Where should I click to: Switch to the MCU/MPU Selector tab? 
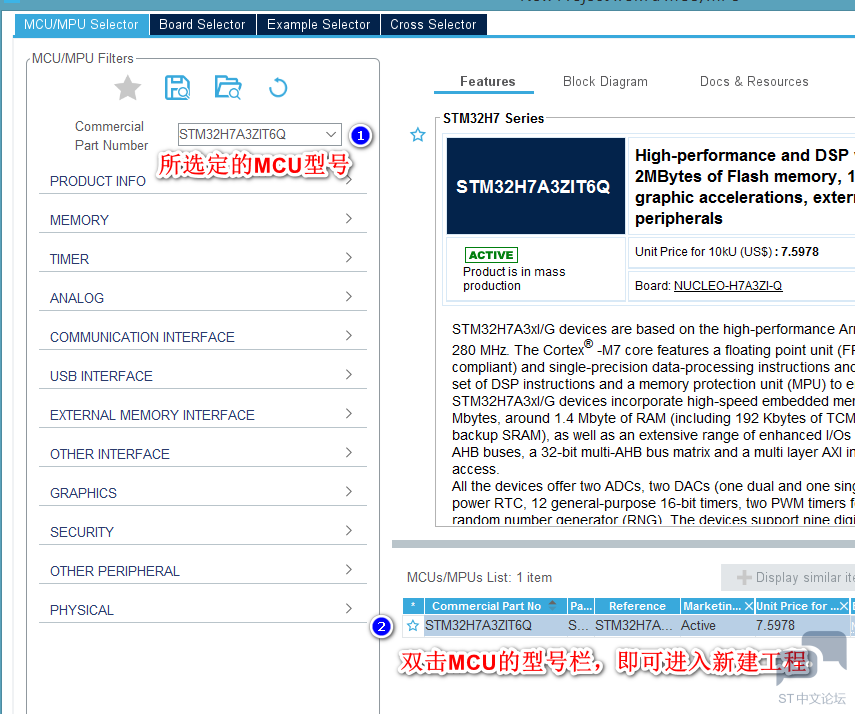point(81,25)
